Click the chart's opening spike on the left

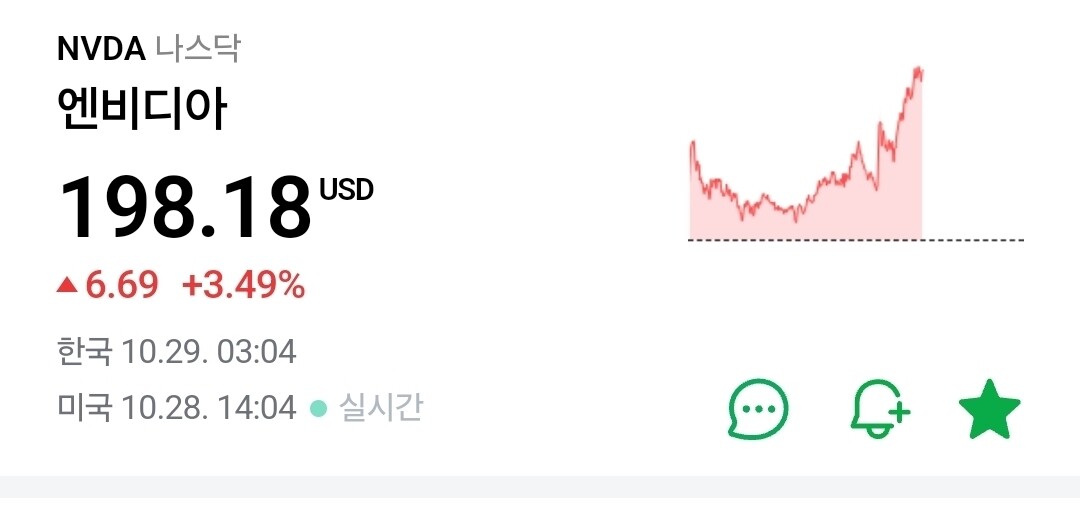coord(692,146)
